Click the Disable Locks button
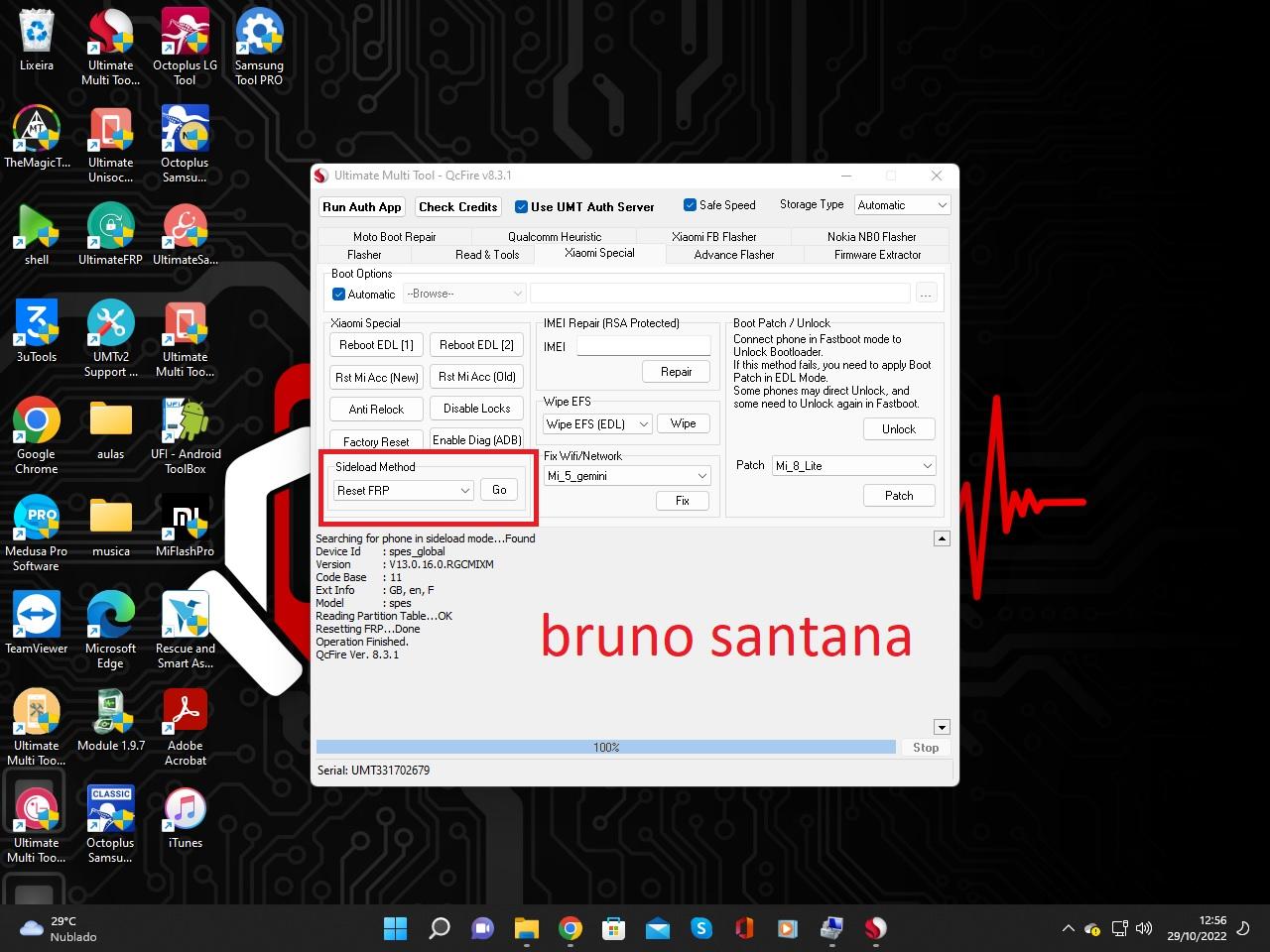This screenshot has width=1270, height=952. [476, 409]
